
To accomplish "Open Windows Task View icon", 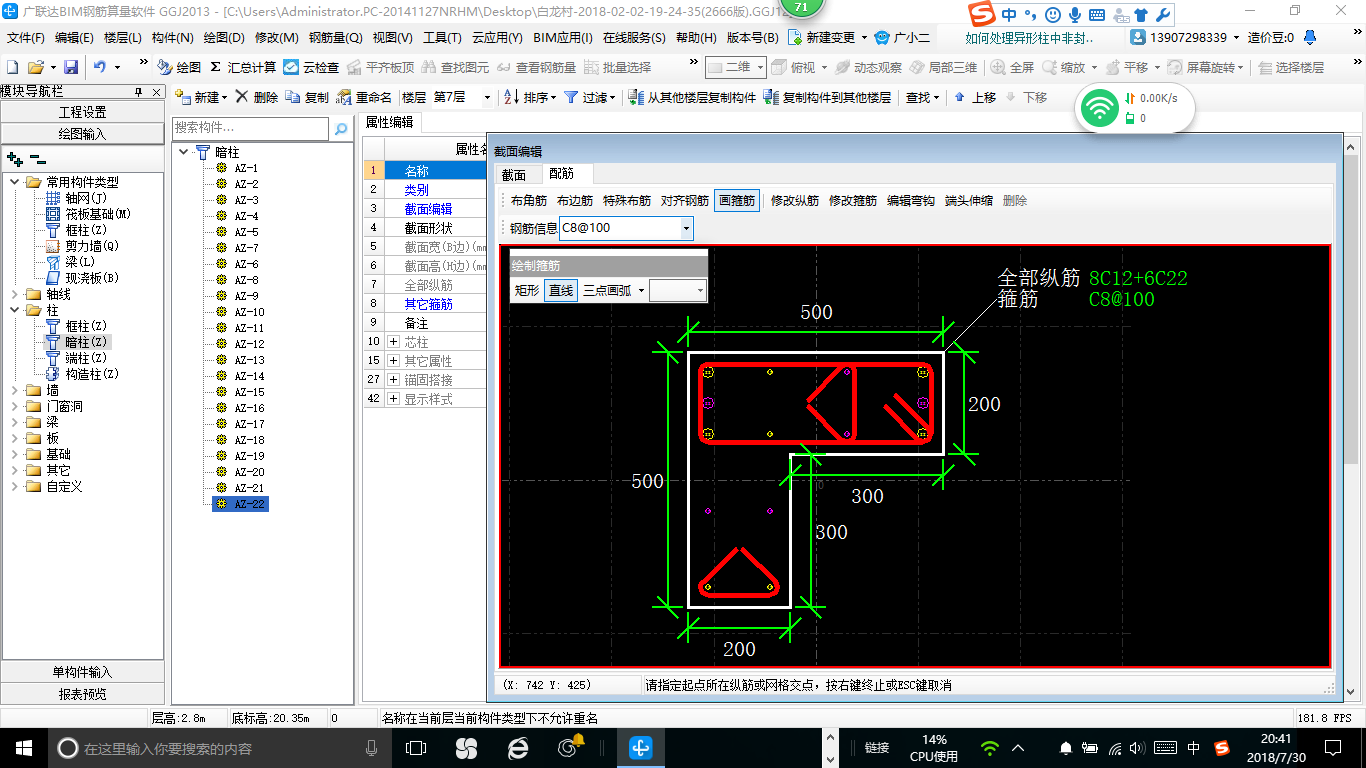I will (416, 747).
